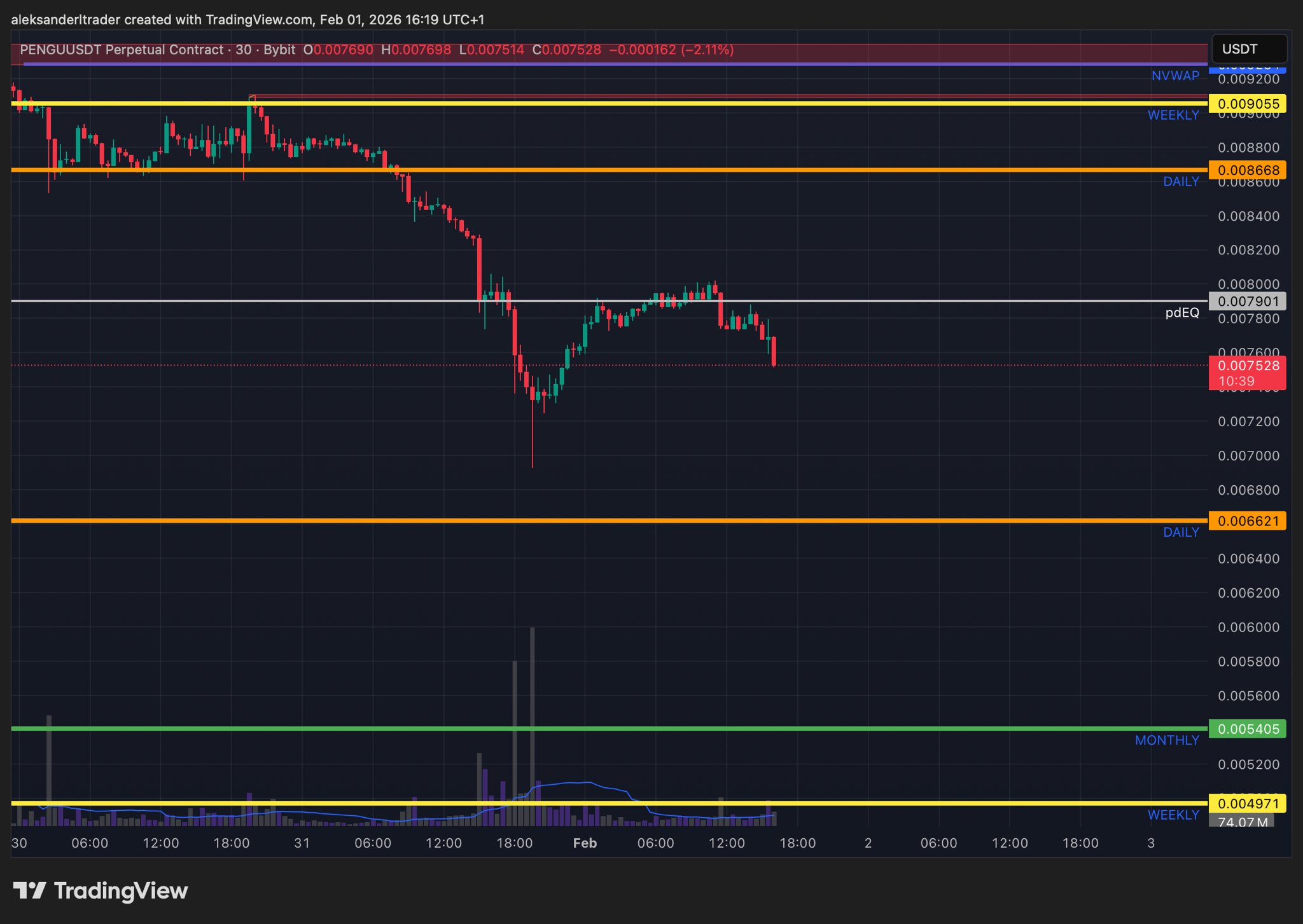Screen dimensions: 1303x924
Task: Click the PENGUUSDT Perpetual Contract symbol title
Action: [x=122, y=50]
